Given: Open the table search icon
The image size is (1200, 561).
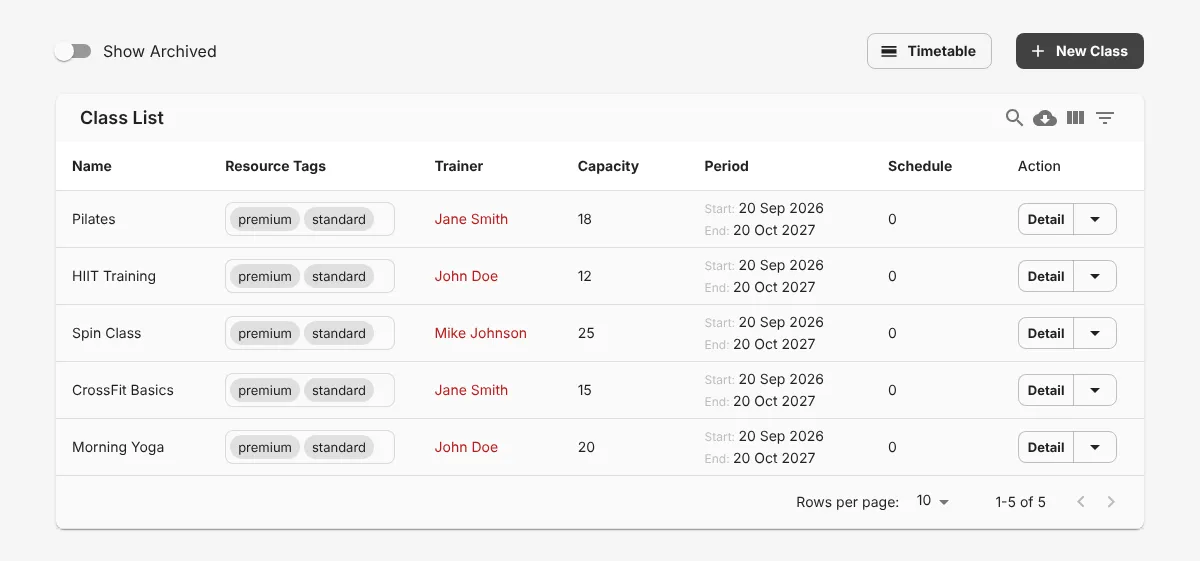Looking at the screenshot, I should coord(1014,118).
